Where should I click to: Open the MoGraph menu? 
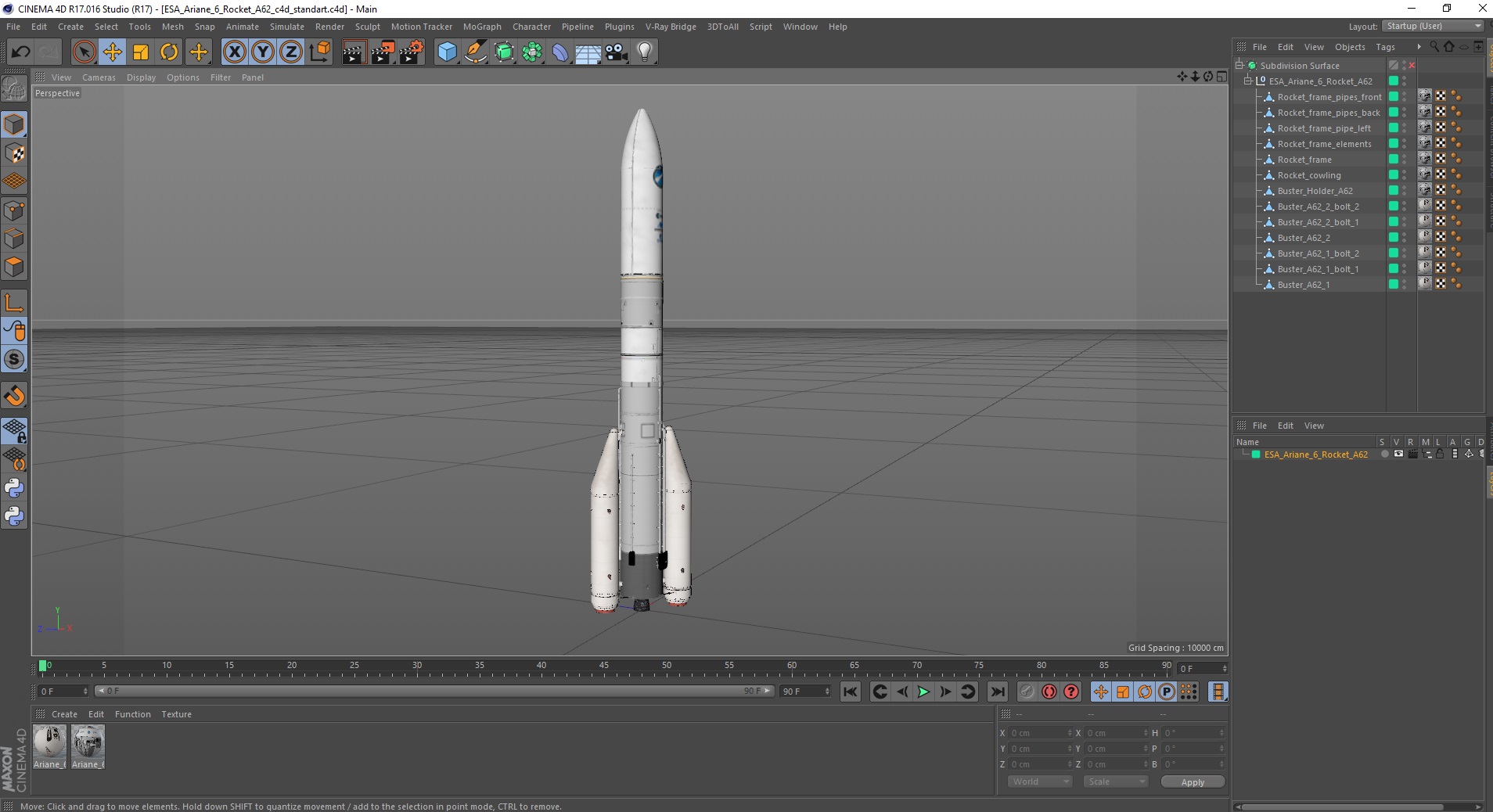pos(482,27)
